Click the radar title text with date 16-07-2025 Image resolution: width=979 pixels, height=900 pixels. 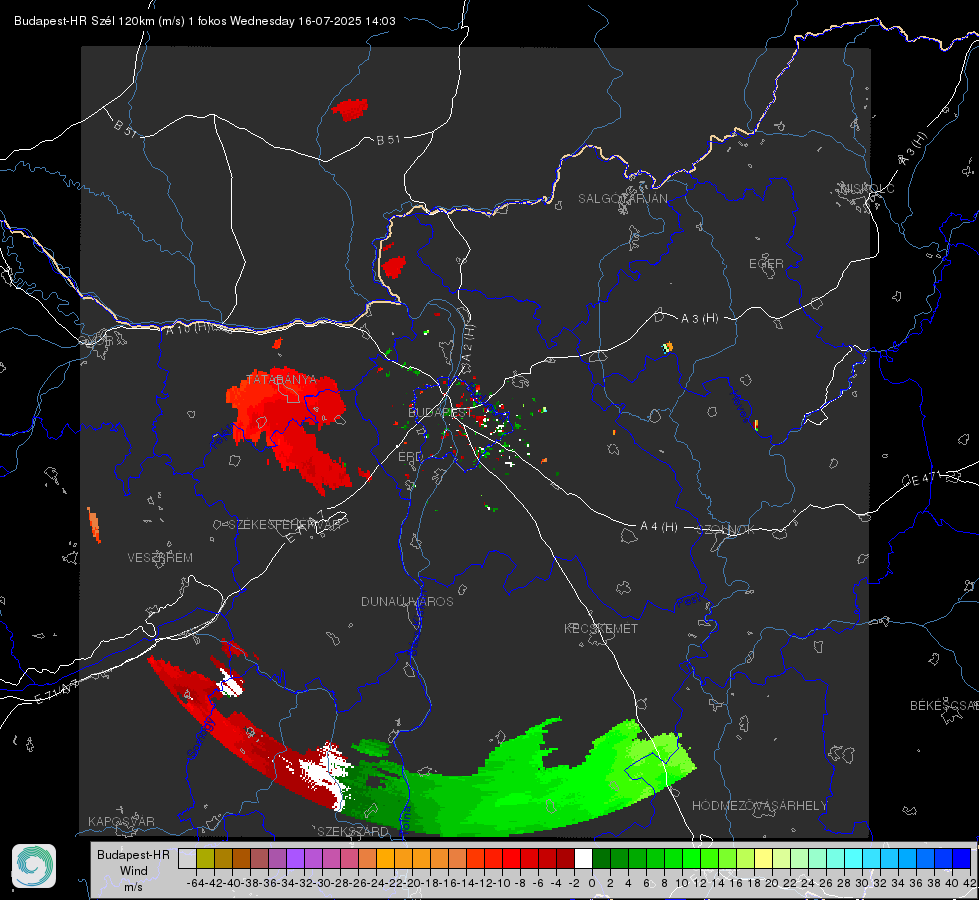click(x=205, y=21)
